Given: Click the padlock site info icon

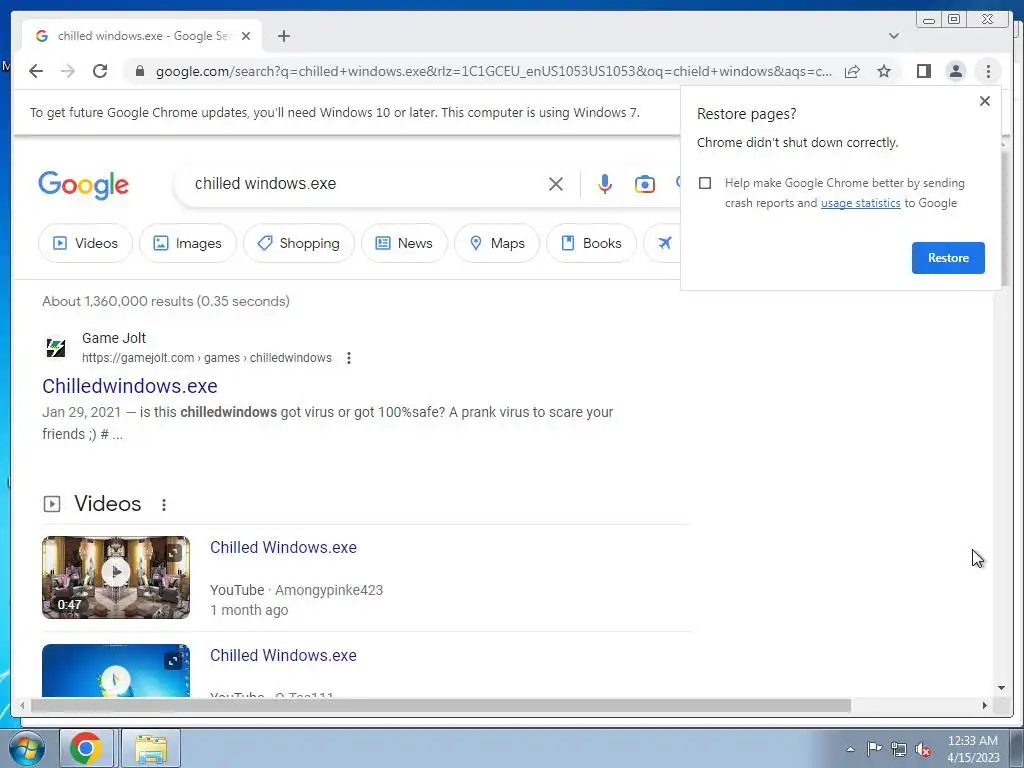Looking at the screenshot, I should tap(140, 71).
